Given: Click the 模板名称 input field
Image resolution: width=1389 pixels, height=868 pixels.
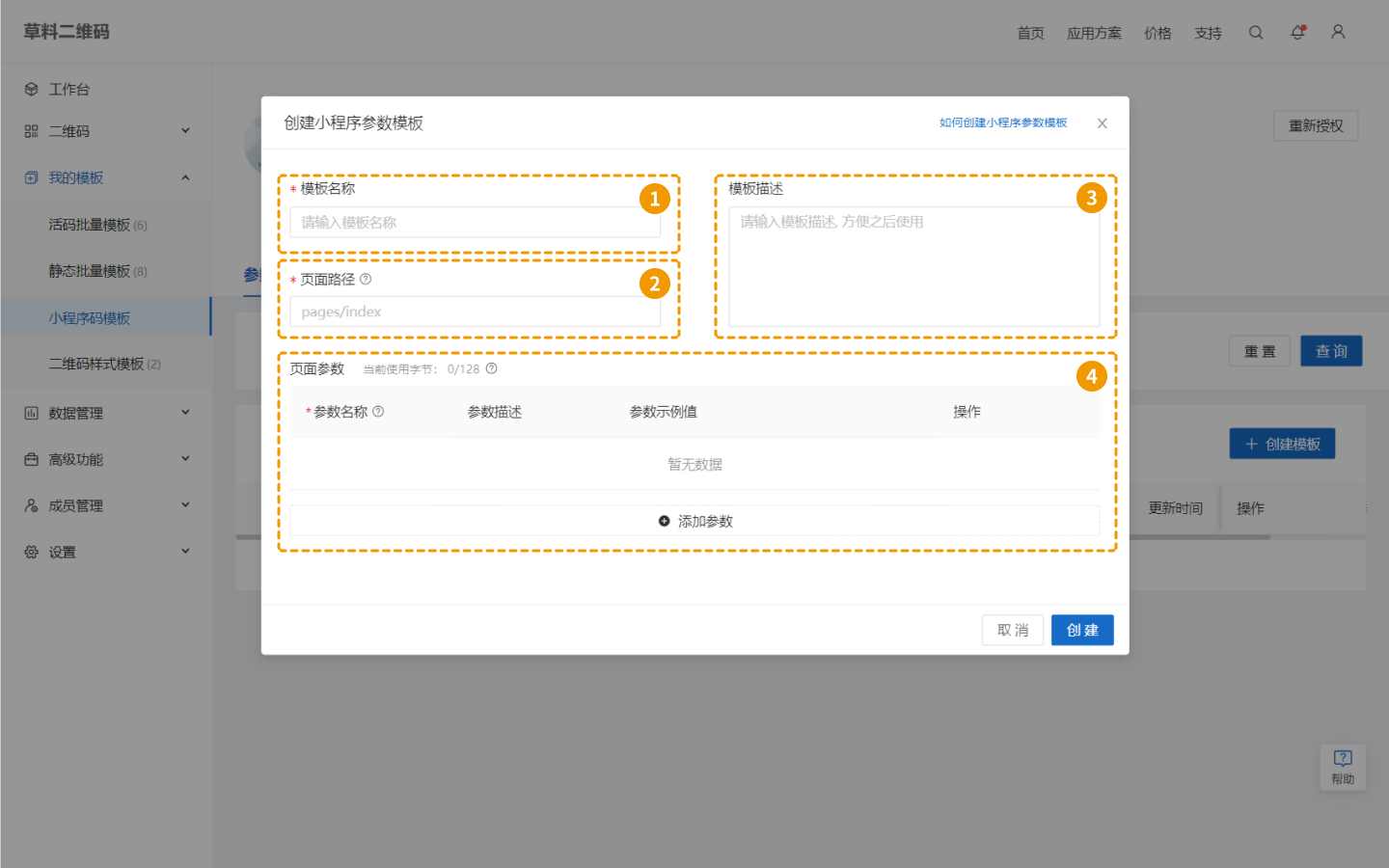Looking at the screenshot, I should click(477, 222).
